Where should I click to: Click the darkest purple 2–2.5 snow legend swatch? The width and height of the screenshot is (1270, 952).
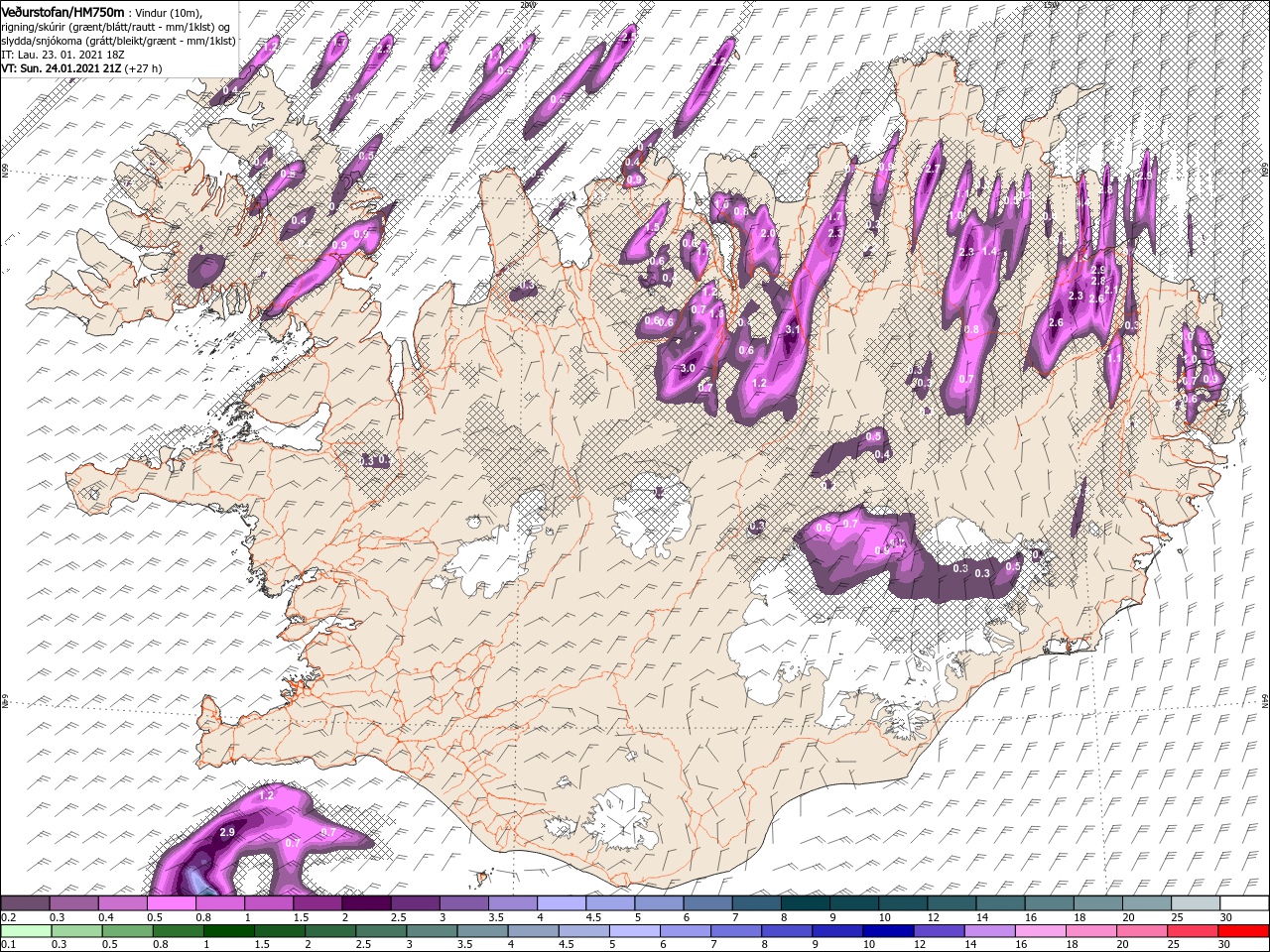point(366,903)
